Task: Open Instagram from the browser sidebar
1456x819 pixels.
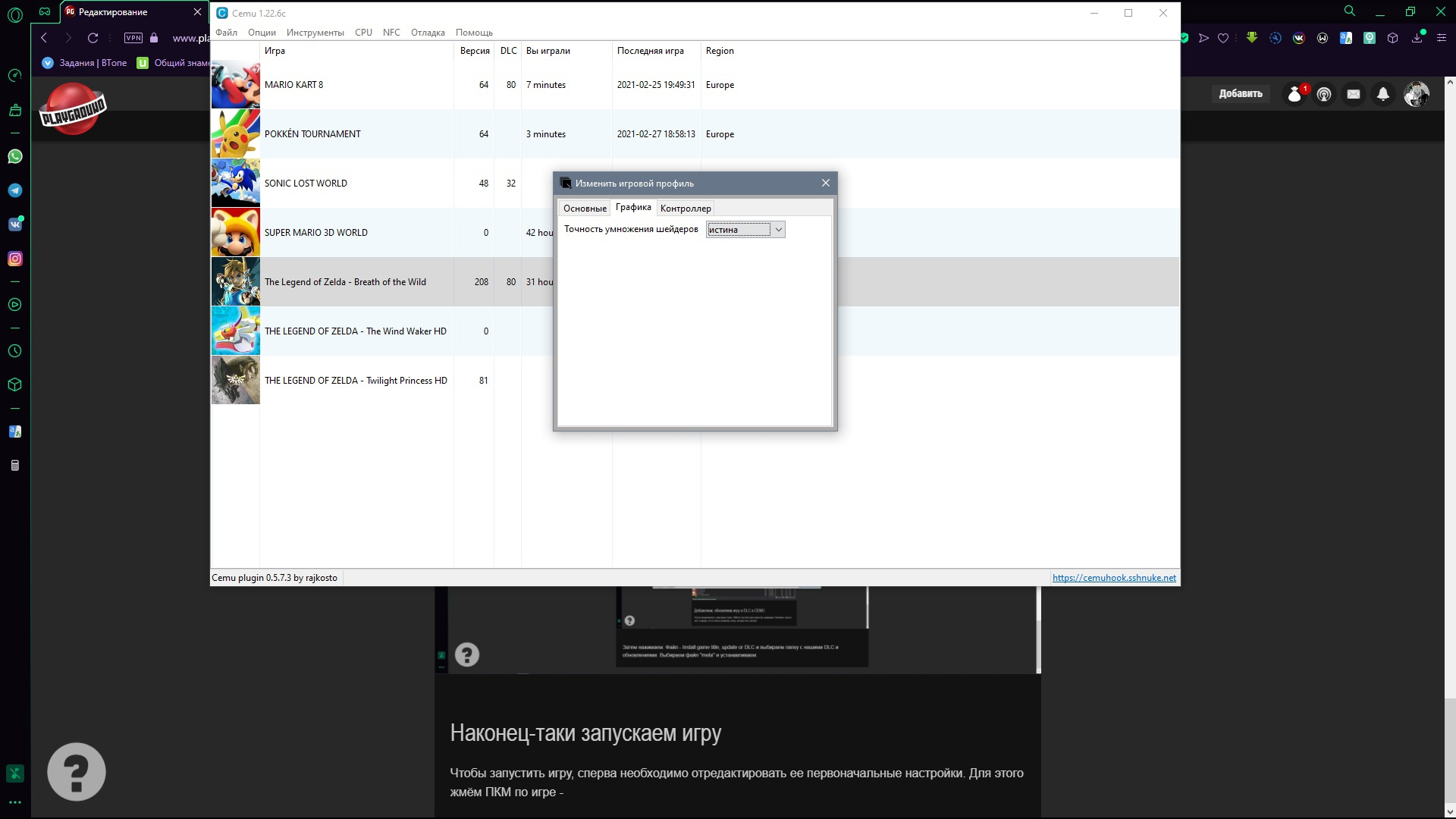Action: 14,259
